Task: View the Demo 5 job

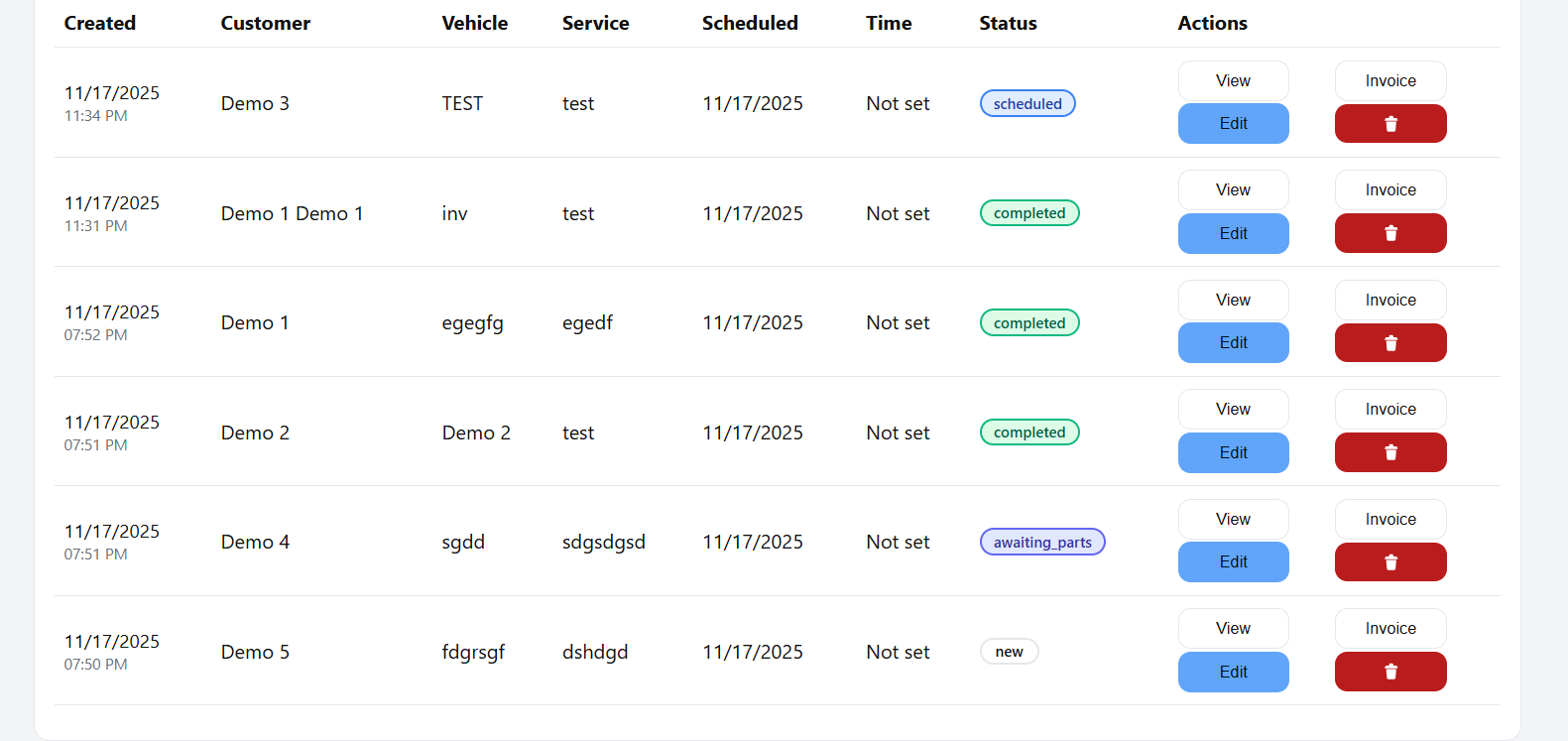Action: click(1233, 629)
